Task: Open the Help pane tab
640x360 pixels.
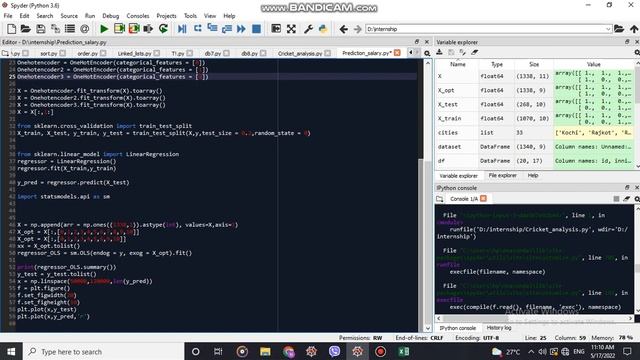Action: tap(533, 176)
